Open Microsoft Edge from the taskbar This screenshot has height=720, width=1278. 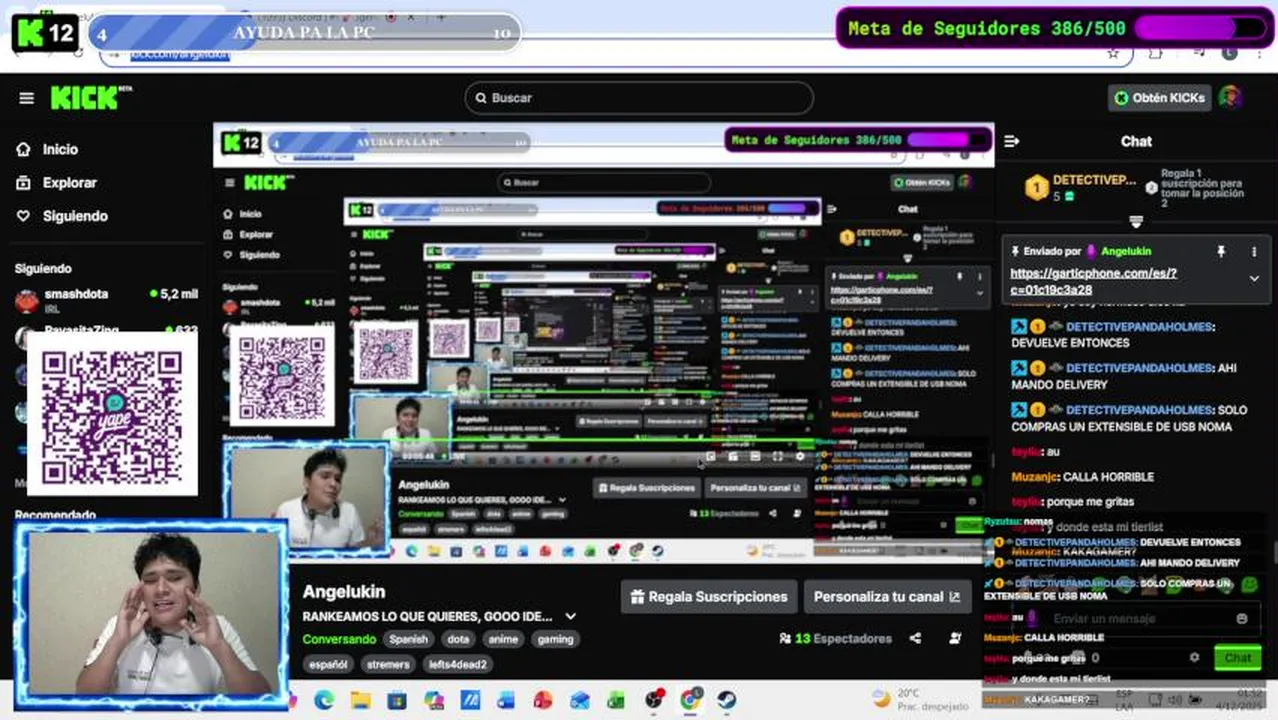[324, 700]
